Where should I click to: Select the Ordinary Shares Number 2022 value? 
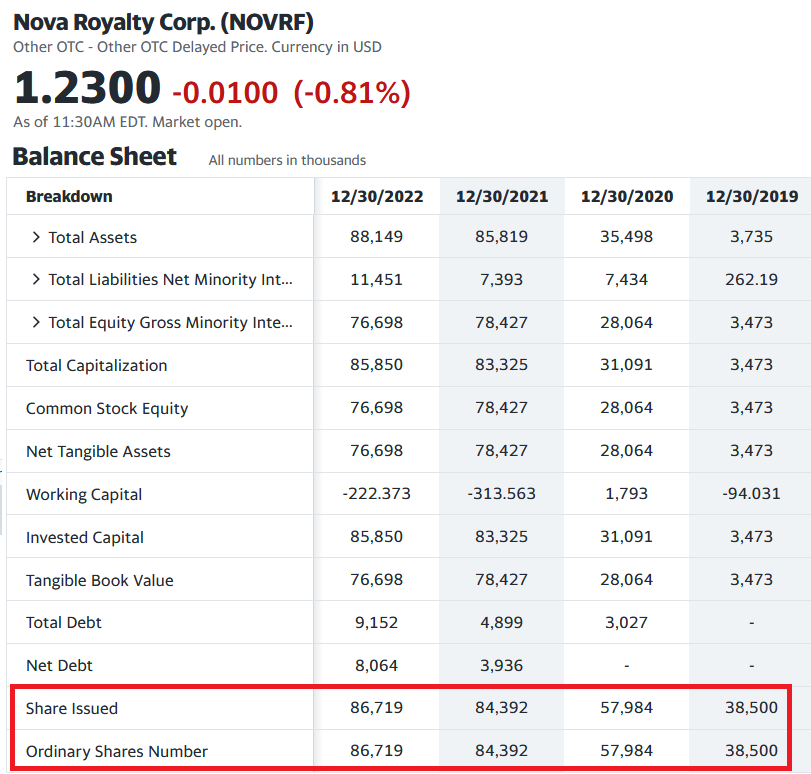click(376, 751)
